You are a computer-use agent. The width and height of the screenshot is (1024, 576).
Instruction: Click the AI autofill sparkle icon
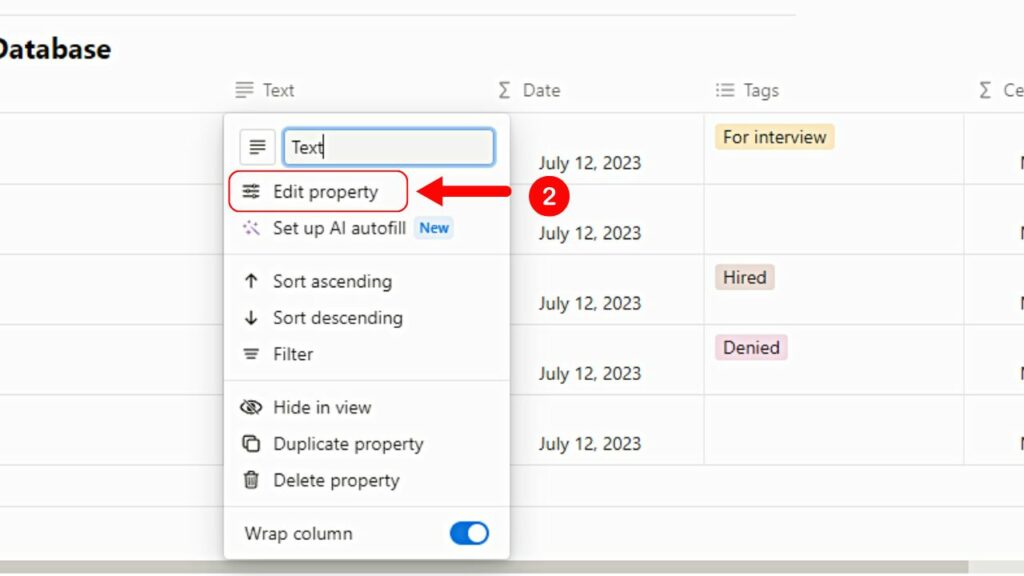point(251,228)
